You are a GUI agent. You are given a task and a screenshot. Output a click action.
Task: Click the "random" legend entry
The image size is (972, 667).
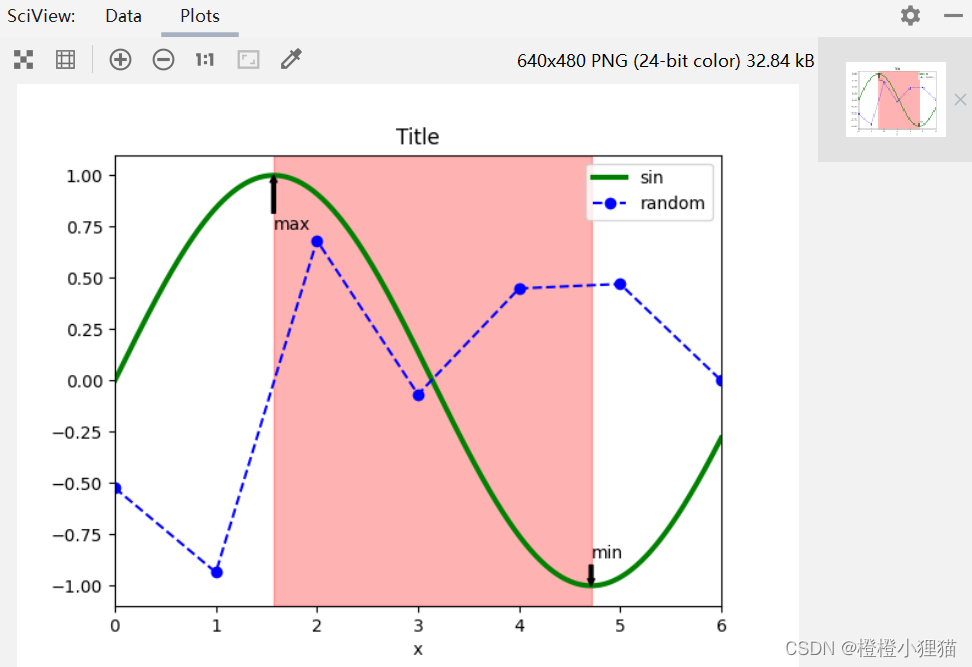click(672, 203)
